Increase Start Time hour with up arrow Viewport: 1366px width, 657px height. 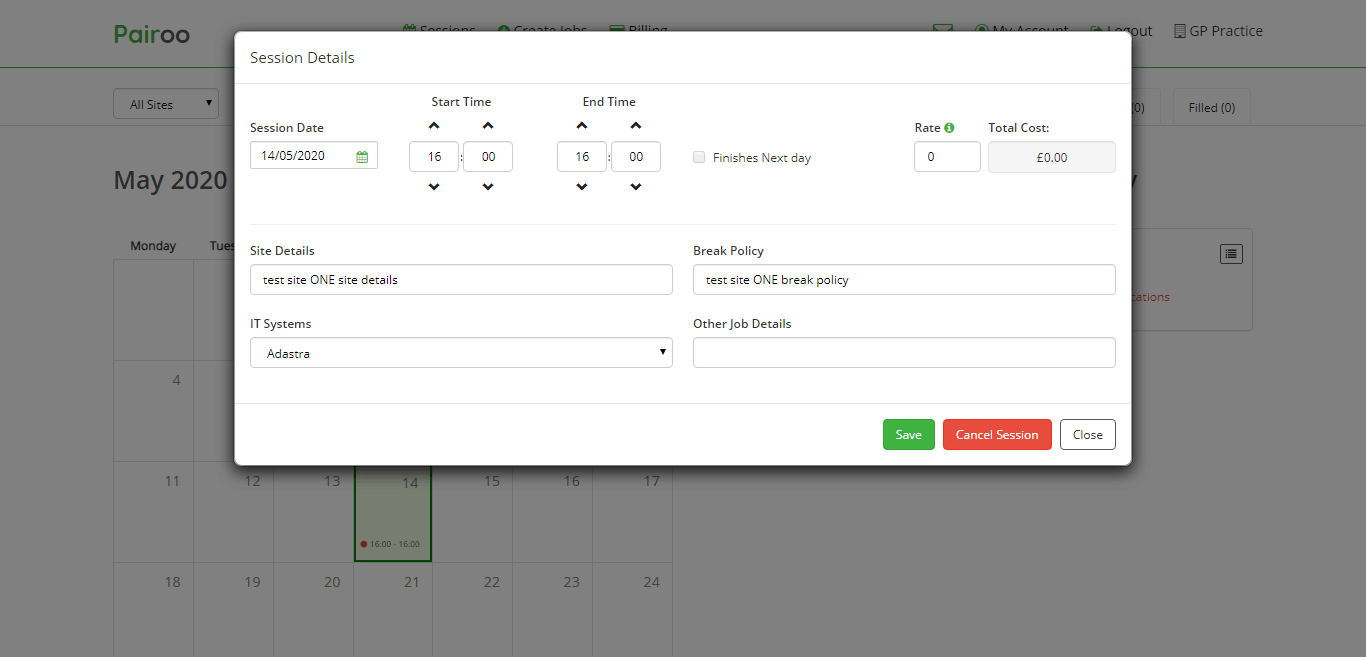click(x=434, y=126)
